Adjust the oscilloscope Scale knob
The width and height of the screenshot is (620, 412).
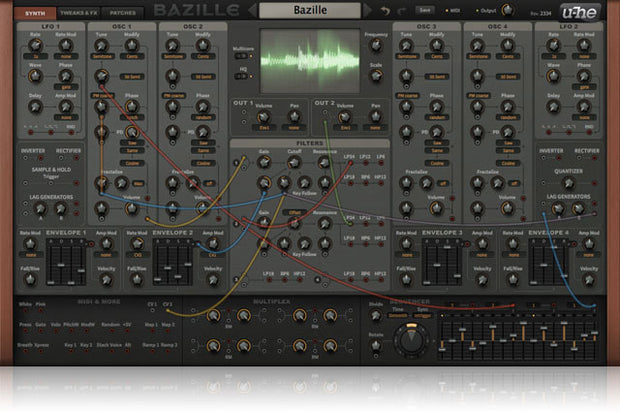point(376,76)
